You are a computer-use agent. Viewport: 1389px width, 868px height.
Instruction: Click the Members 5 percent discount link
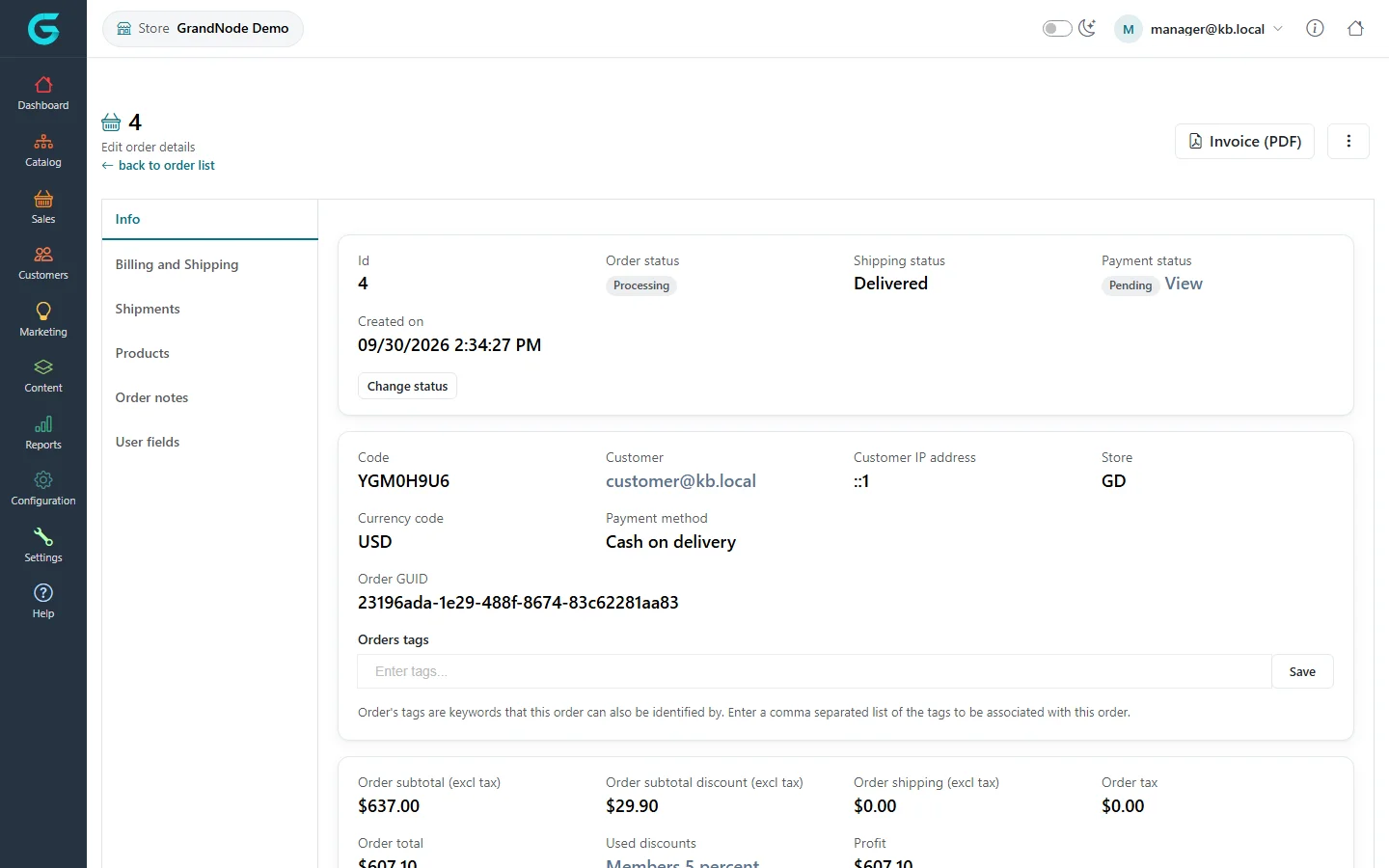tap(682, 863)
